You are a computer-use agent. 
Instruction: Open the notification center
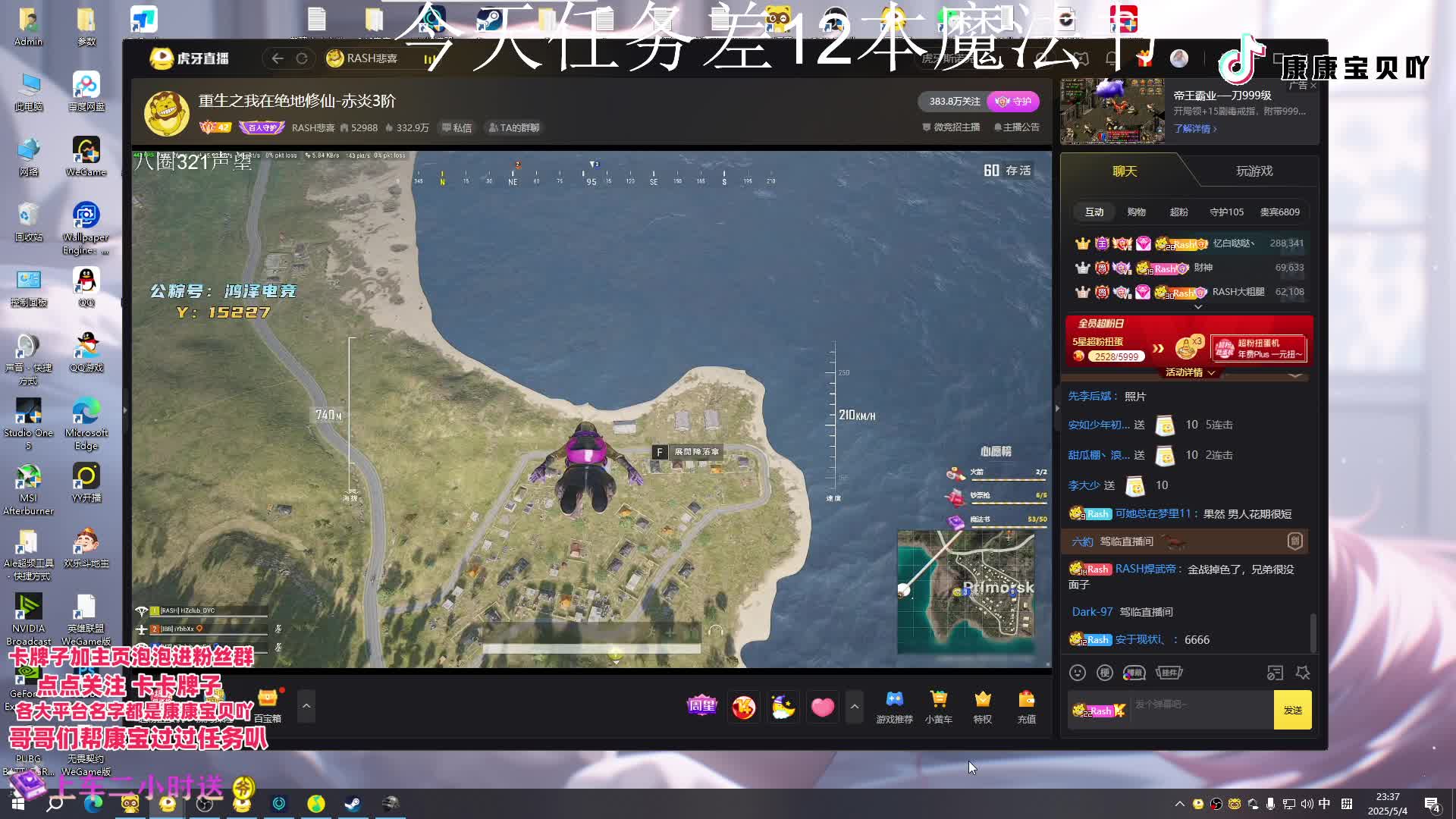1432,805
